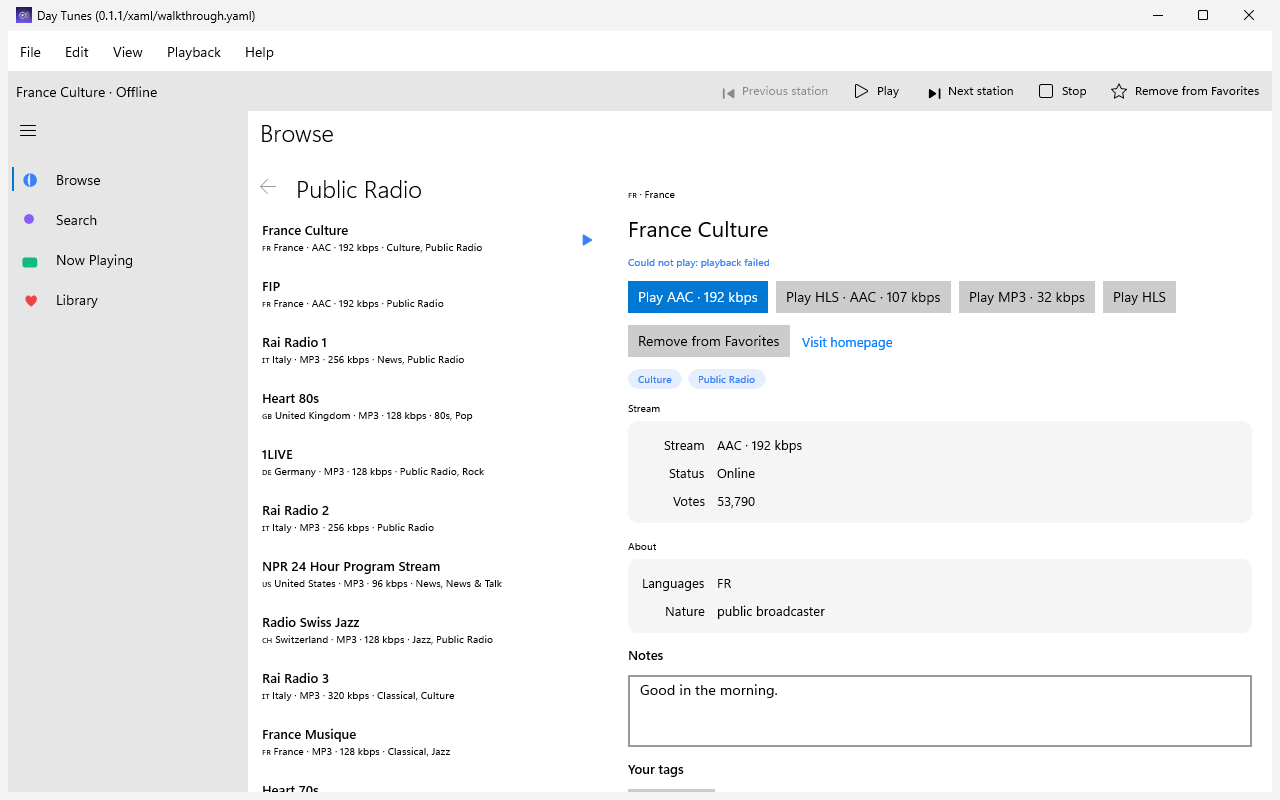The height and width of the screenshot is (800, 1280).
Task: Select the FIP station in the list
Action: point(427,294)
